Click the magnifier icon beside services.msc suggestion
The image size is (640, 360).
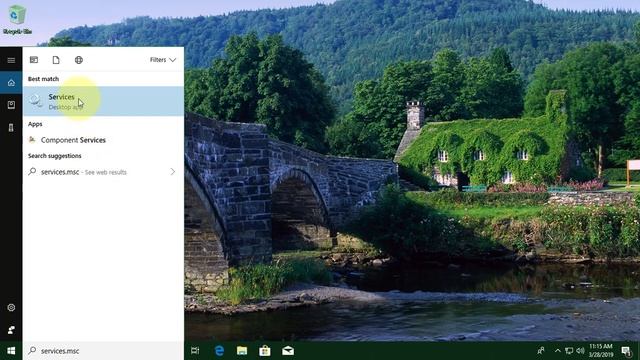coord(32,171)
